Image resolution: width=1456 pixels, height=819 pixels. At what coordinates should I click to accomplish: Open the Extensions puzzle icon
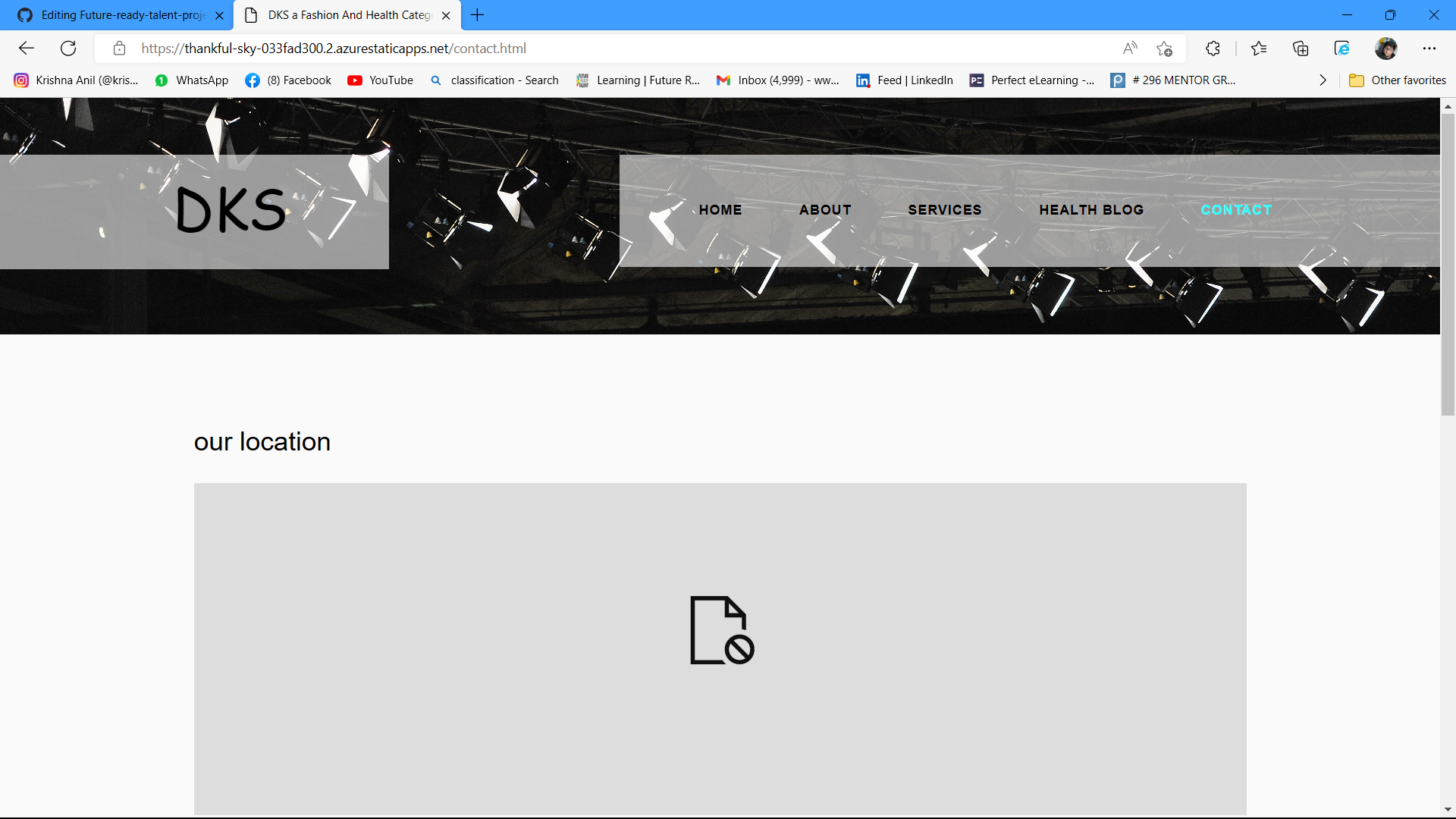click(x=1213, y=49)
